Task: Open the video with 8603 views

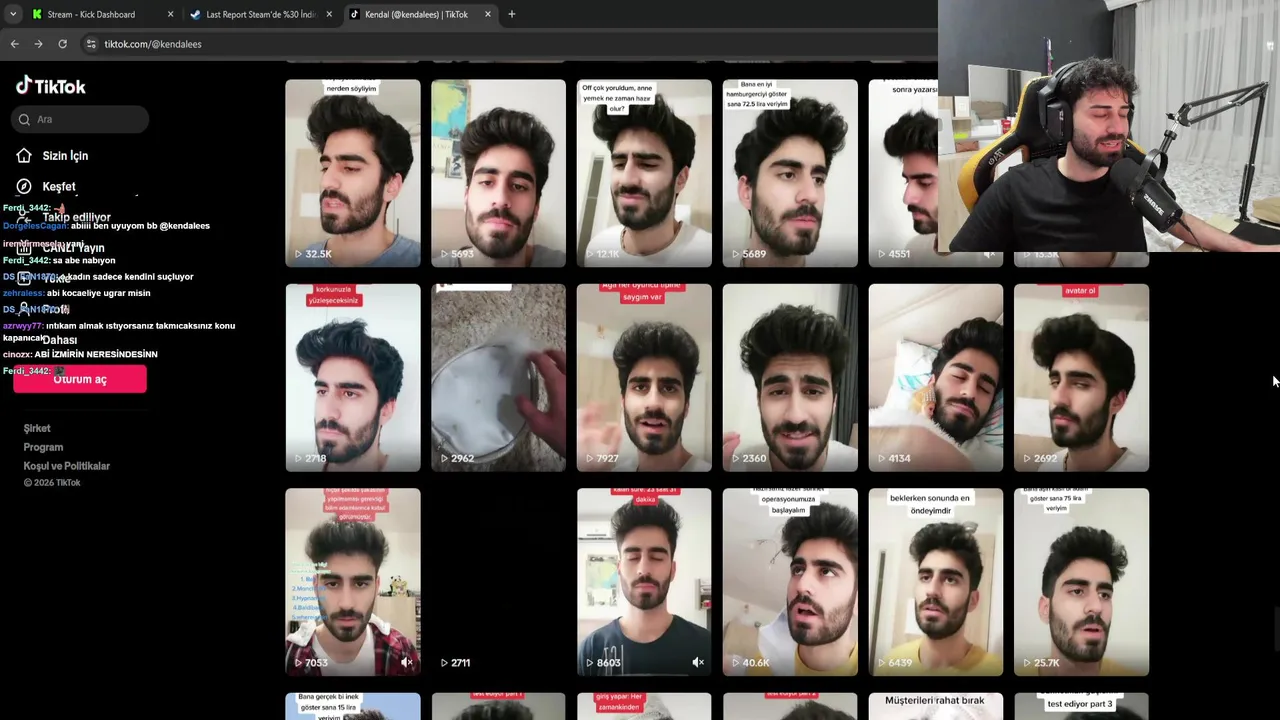Action: (644, 582)
